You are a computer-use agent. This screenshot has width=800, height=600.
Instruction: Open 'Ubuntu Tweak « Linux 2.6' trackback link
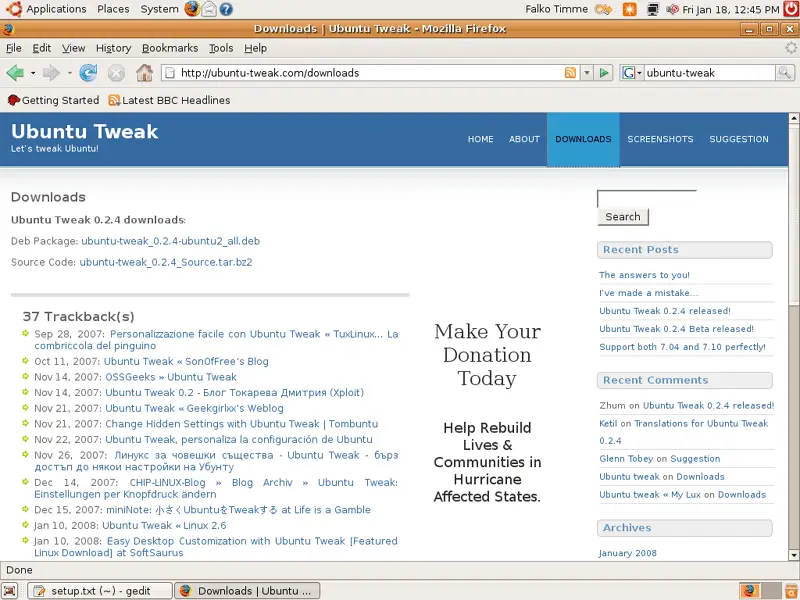pos(164,526)
